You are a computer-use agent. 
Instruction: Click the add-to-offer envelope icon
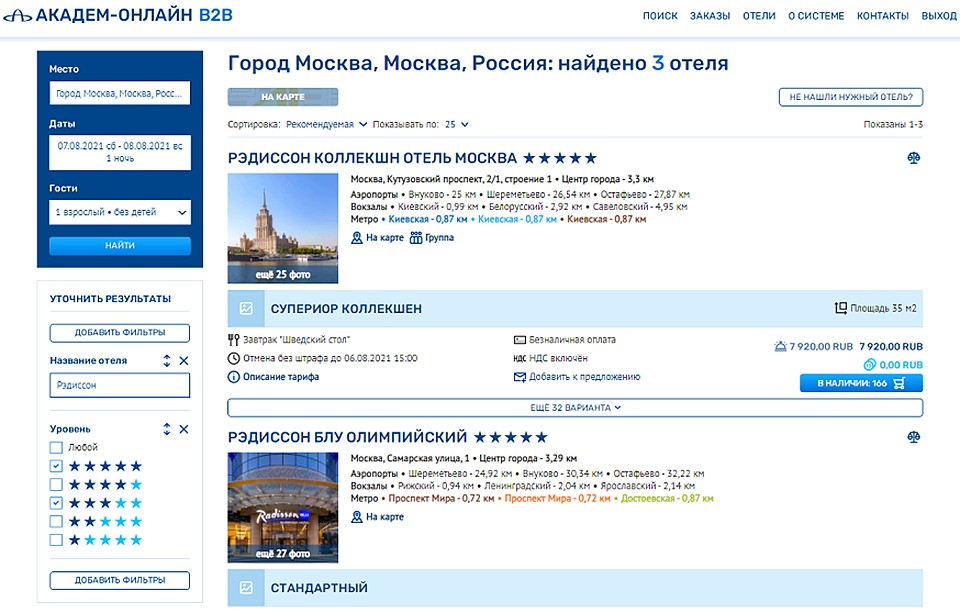(520, 377)
